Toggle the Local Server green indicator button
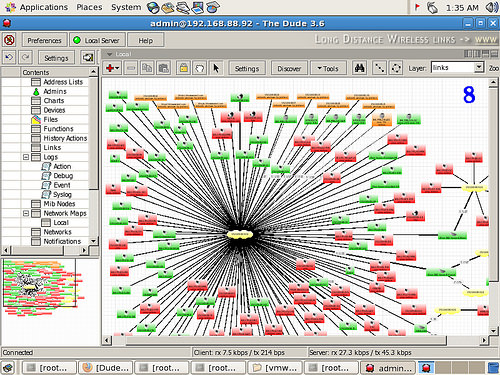 [97, 40]
